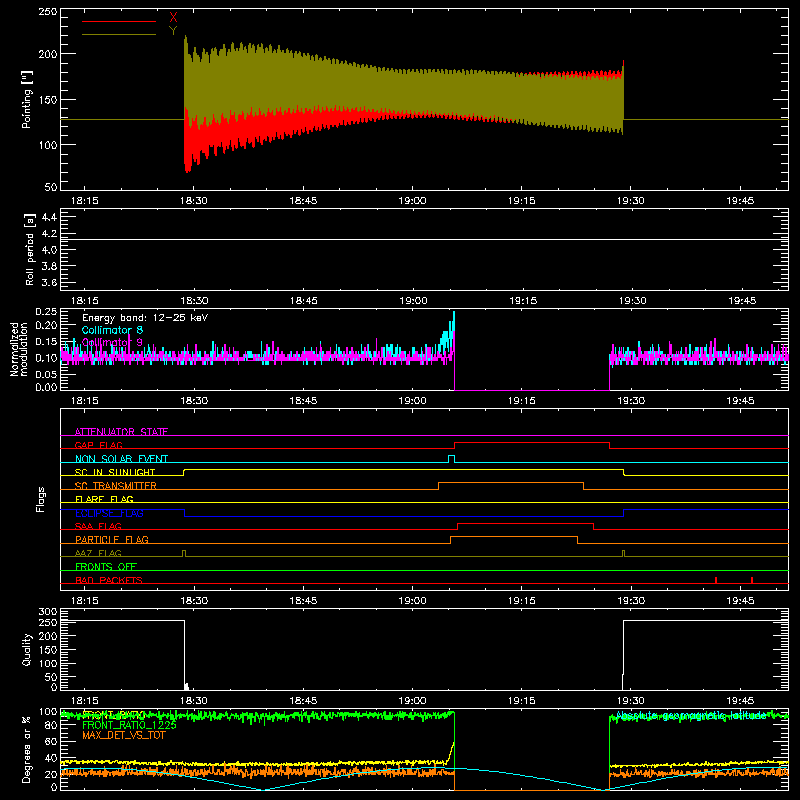
Task: Click the first BAD_PACKETS spike near 19:42
Action: tap(716, 580)
